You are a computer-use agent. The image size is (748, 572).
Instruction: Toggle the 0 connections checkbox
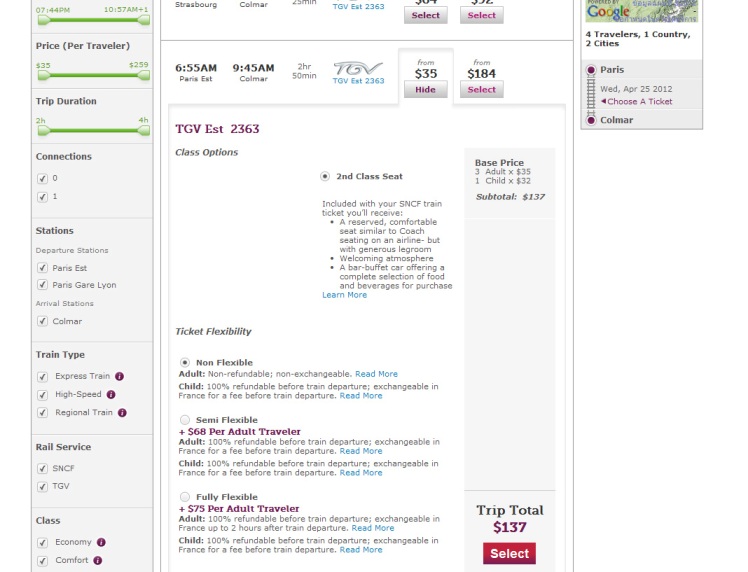click(42, 178)
